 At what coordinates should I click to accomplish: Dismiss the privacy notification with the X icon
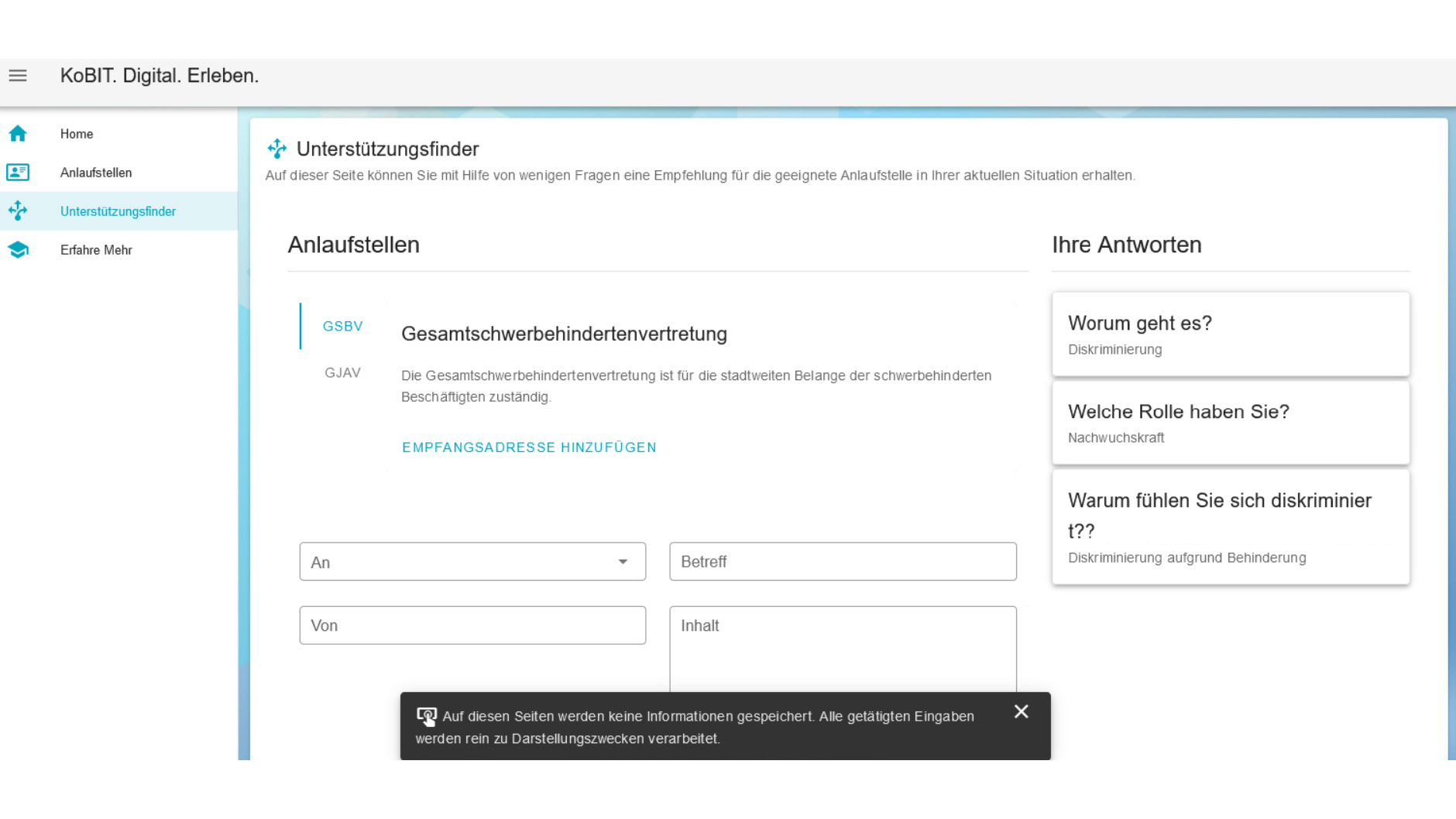tap(1021, 711)
